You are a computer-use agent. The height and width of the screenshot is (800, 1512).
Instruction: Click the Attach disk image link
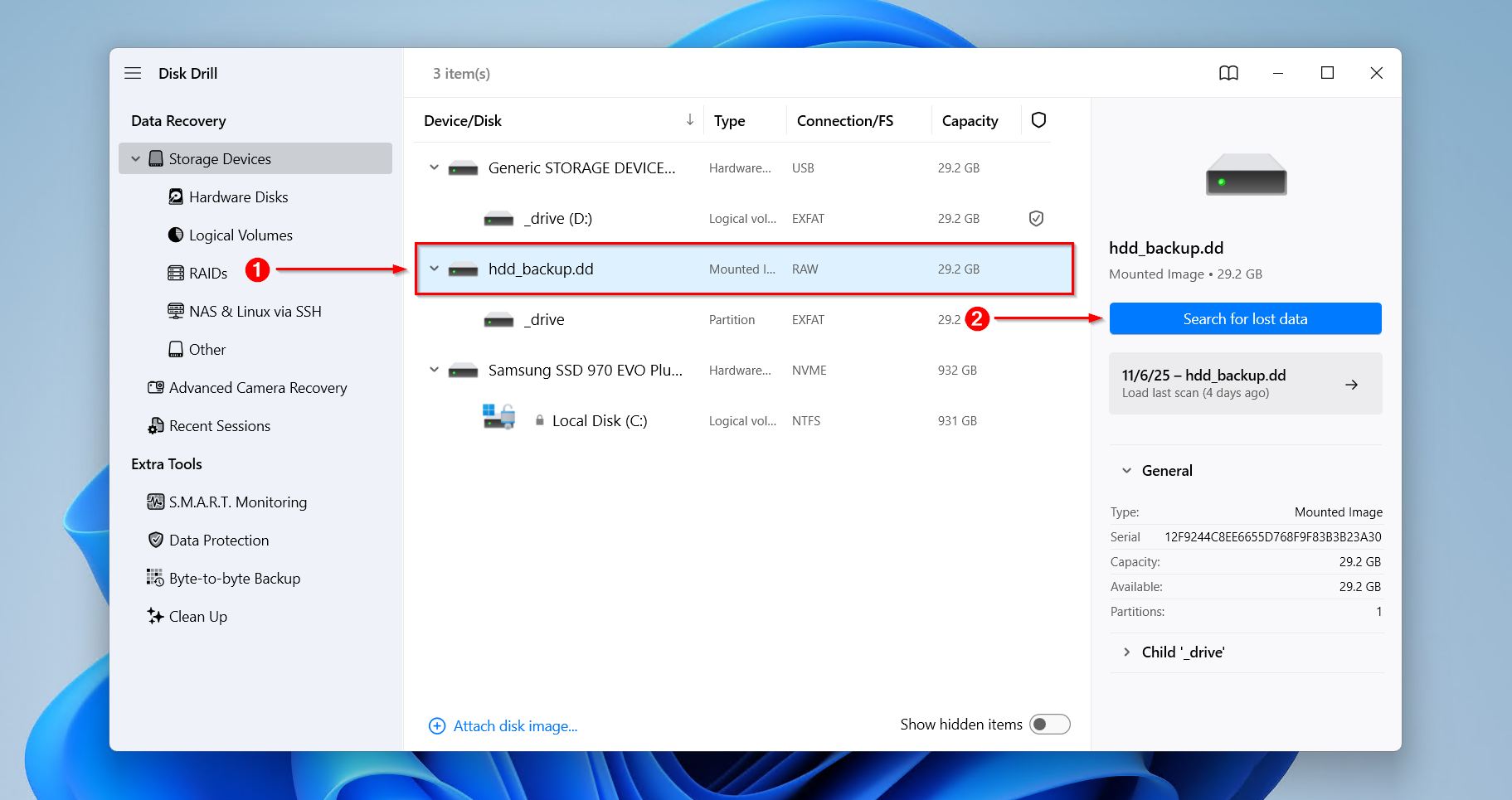pyautogui.click(x=514, y=725)
